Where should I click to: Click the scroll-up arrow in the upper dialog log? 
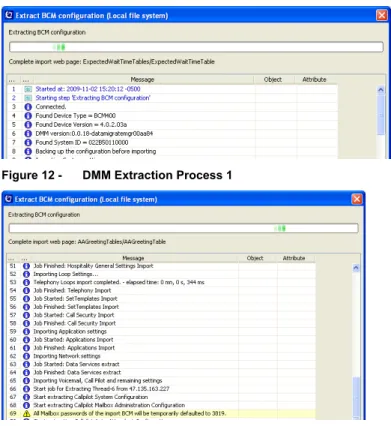[x=381, y=89]
